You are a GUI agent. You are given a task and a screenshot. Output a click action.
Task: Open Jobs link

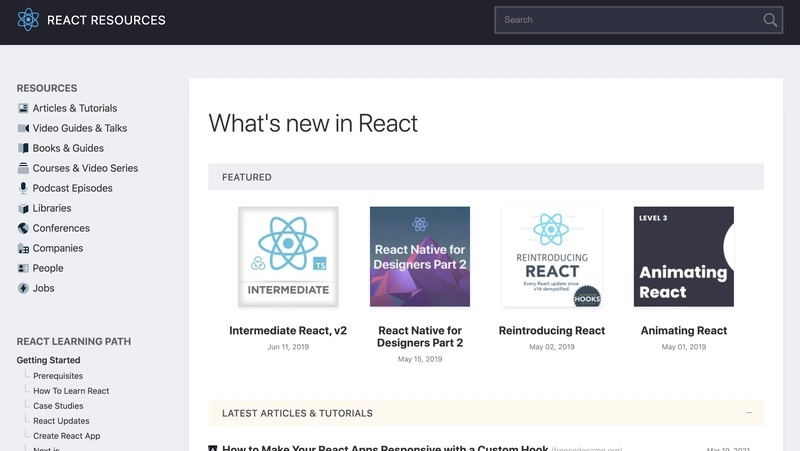click(x=43, y=288)
